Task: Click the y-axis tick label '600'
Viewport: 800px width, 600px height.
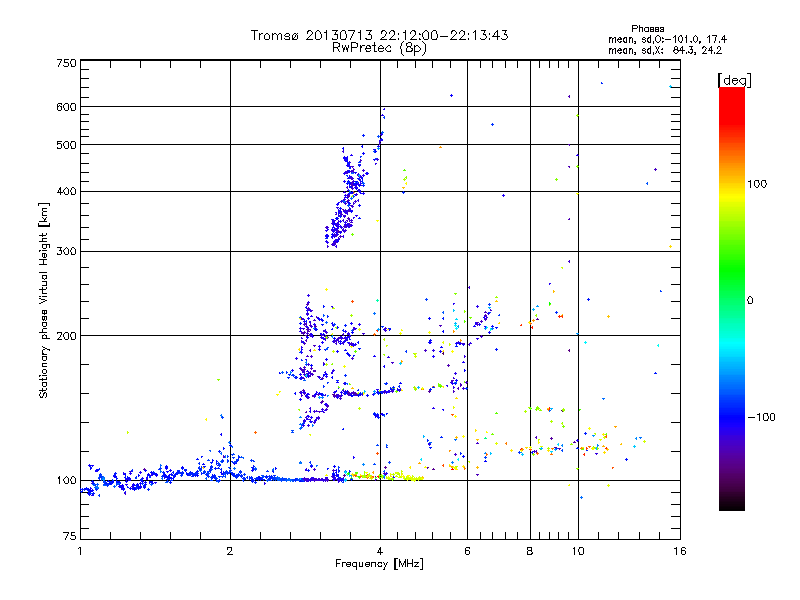Action: (x=66, y=107)
